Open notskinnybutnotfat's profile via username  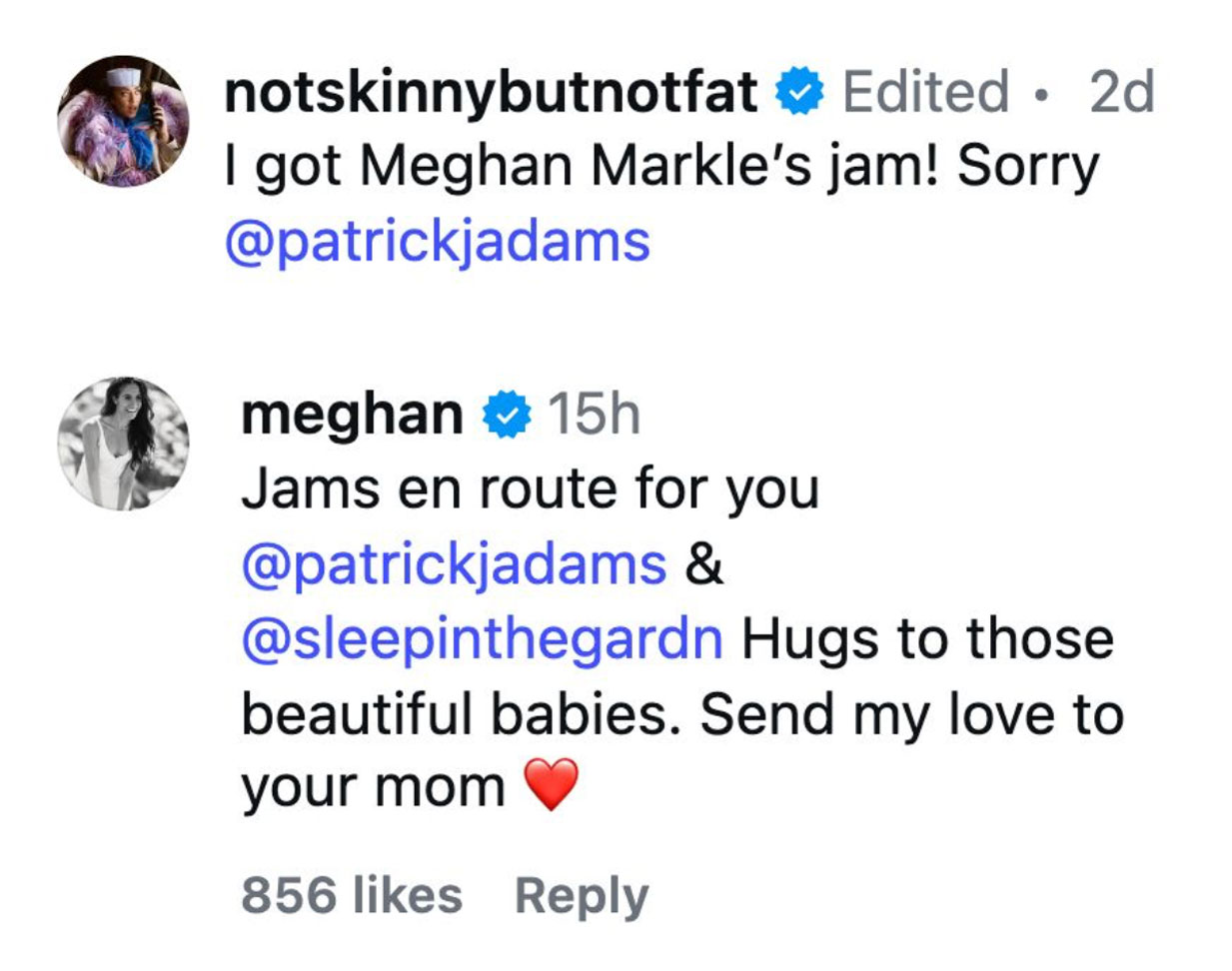tap(490, 91)
